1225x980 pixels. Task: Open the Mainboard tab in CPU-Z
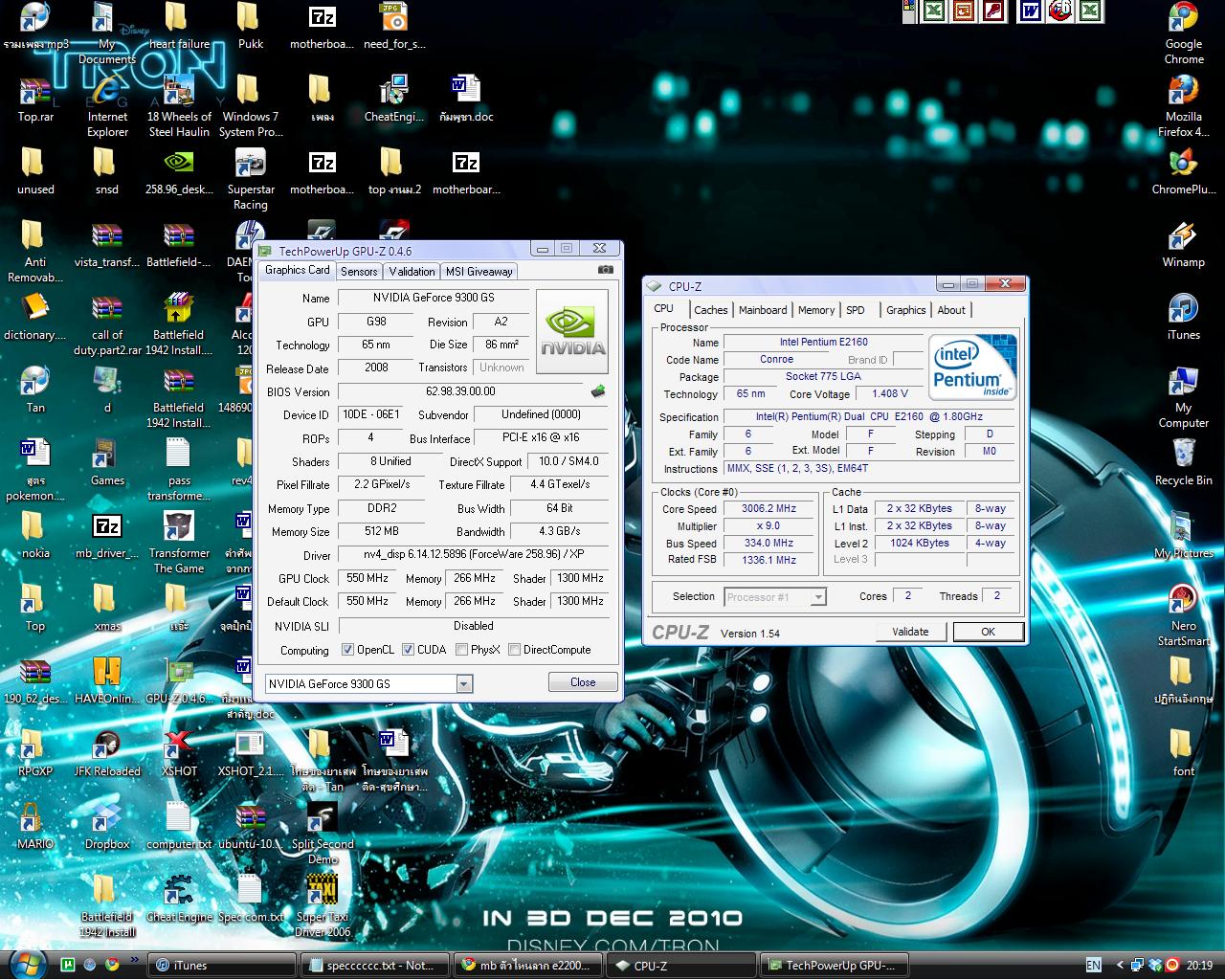[763, 310]
